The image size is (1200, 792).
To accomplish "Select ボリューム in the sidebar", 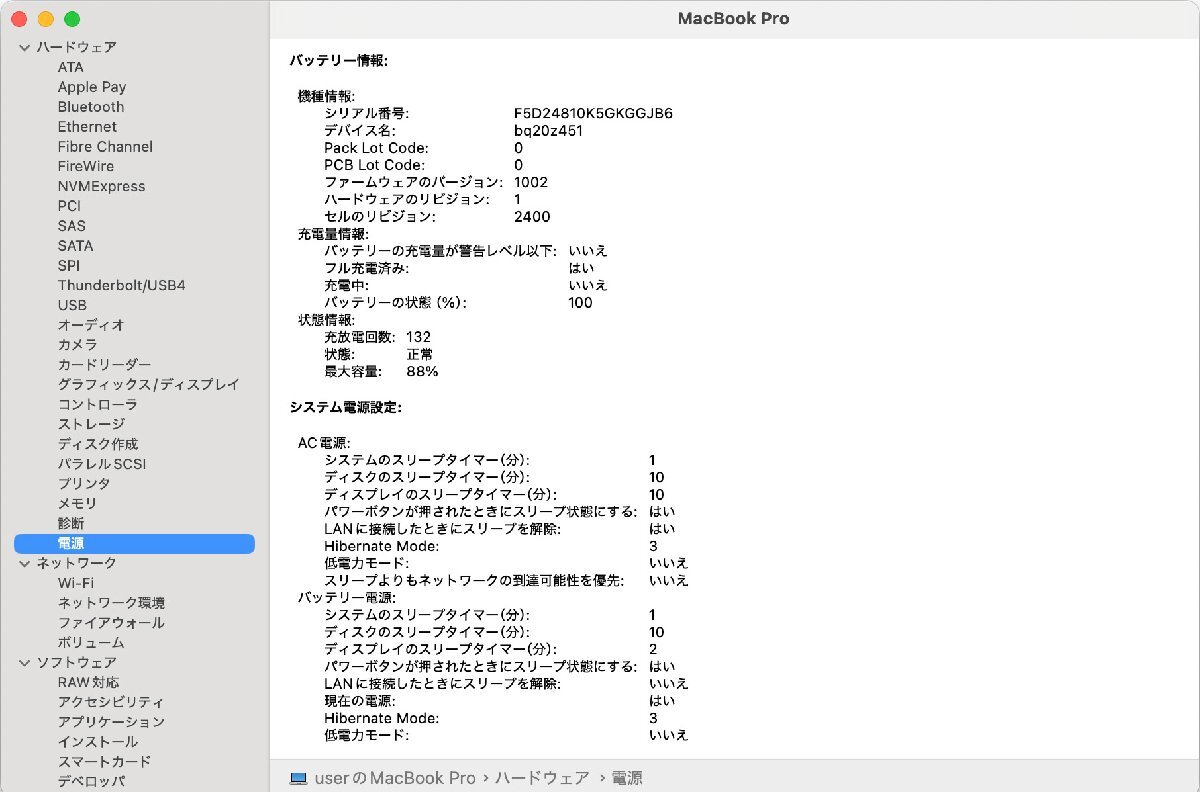I will point(91,642).
